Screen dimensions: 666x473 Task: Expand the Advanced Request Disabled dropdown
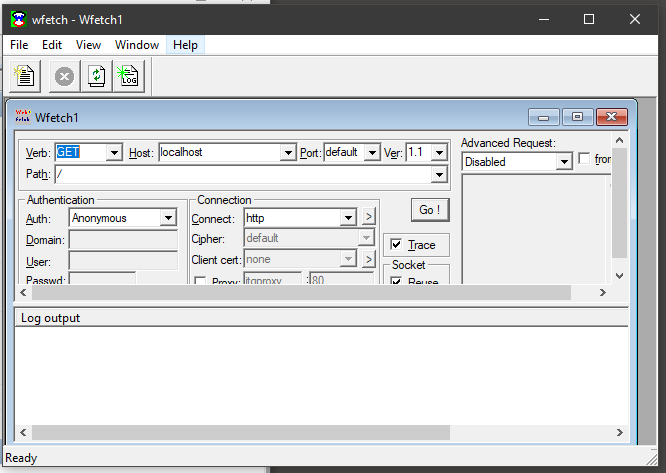coord(564,162)
